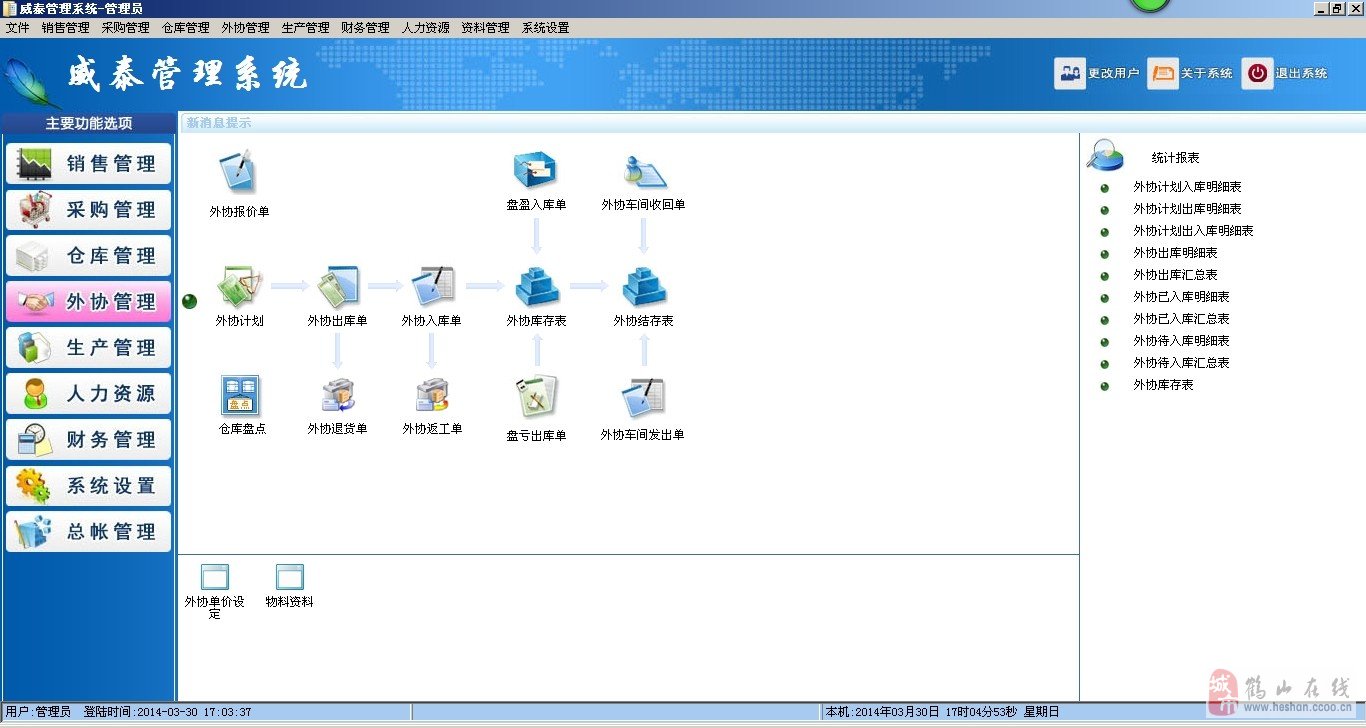Open the 外协单价设定 icon
This screenshot has width=1366, height=728.
pos(215,578)
